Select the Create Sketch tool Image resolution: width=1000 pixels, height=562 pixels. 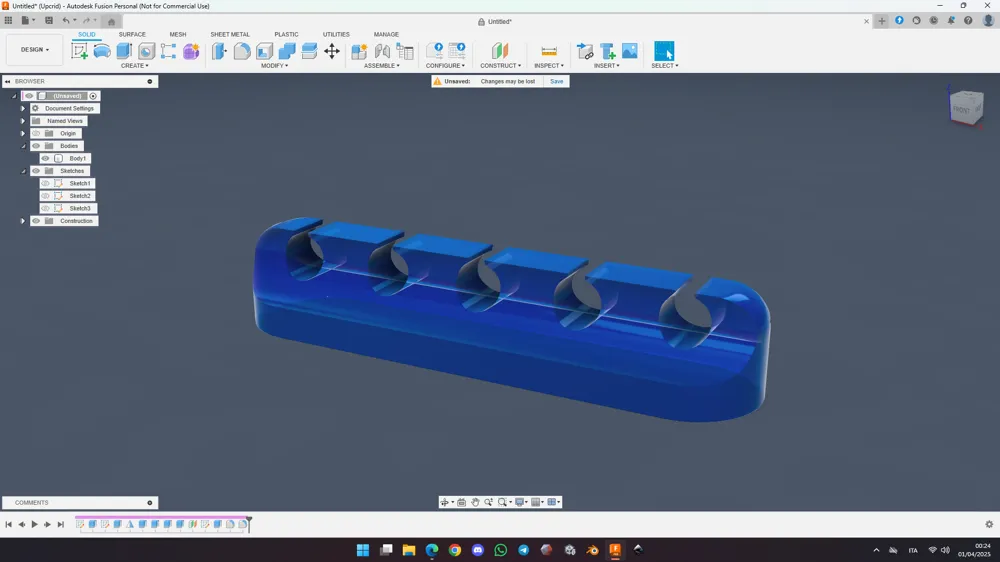tap(80, 51)
